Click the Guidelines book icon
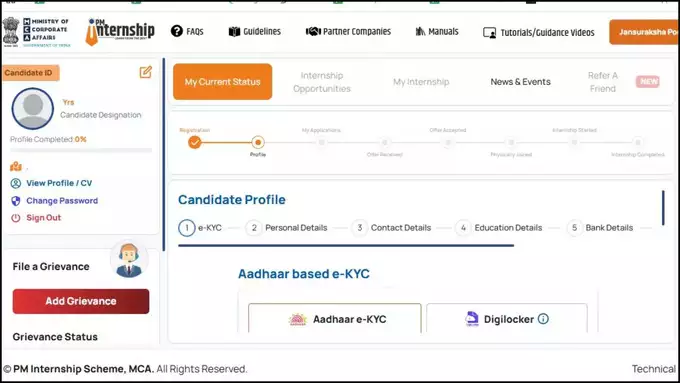Screen dimensions: 680x383 [x=234, y=31]
